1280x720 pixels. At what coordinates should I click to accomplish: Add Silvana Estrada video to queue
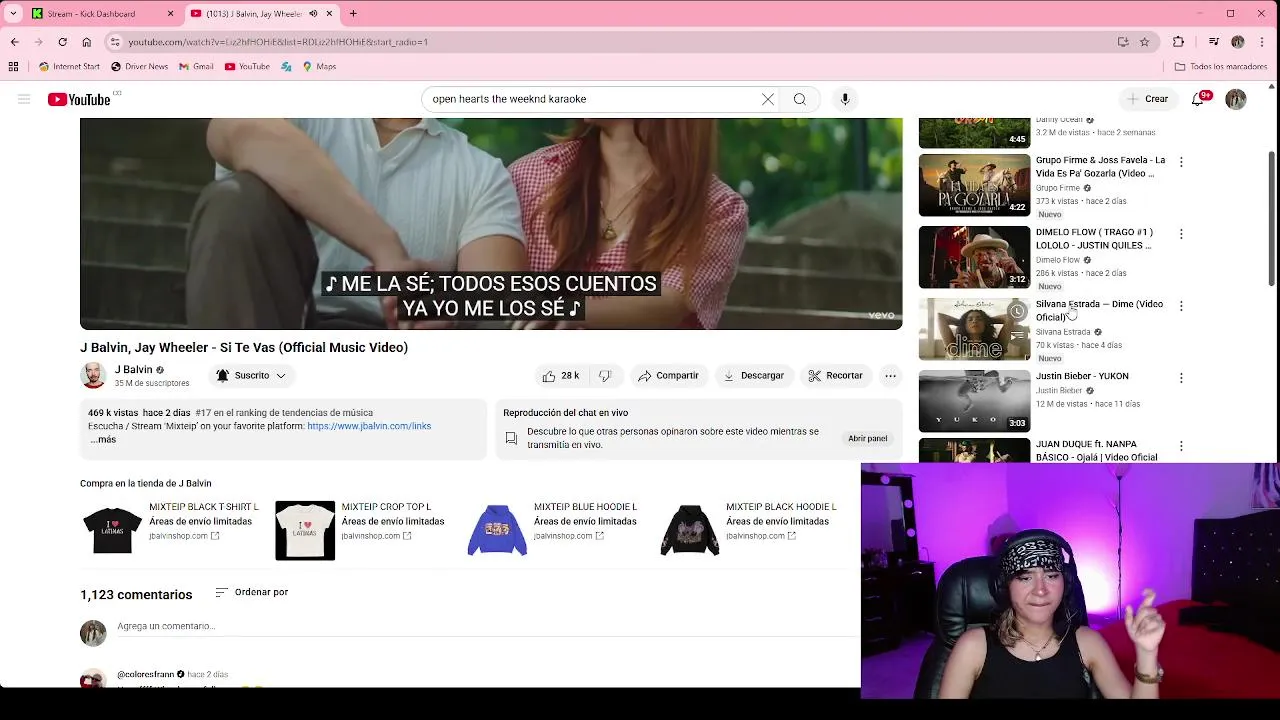pos(1017,335)
